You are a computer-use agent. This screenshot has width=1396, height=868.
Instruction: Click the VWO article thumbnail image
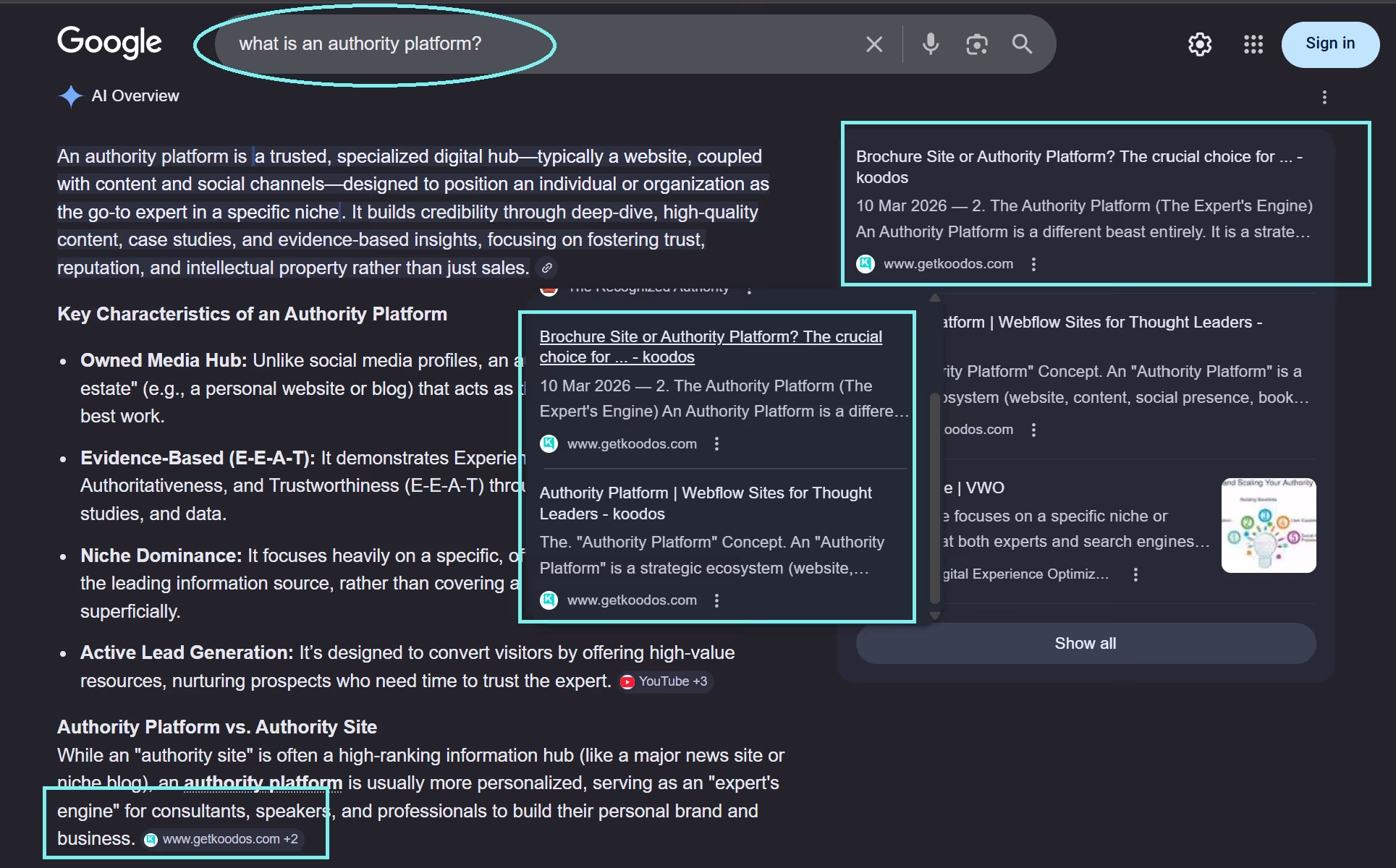[x=1268, y=525]
